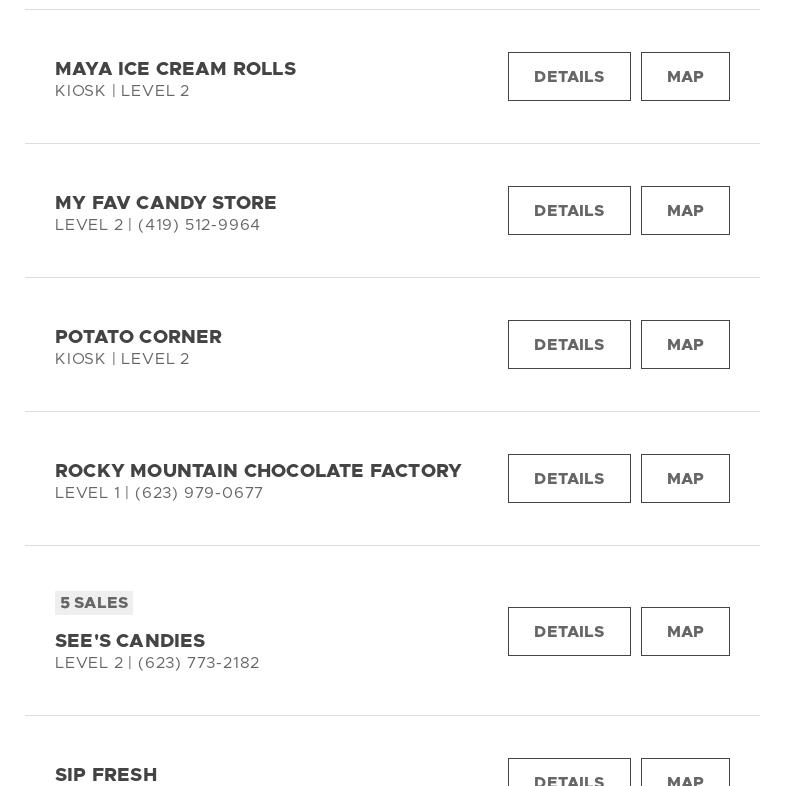
Task: Click the My Fav Candy Store name
Action: (166, 203)
